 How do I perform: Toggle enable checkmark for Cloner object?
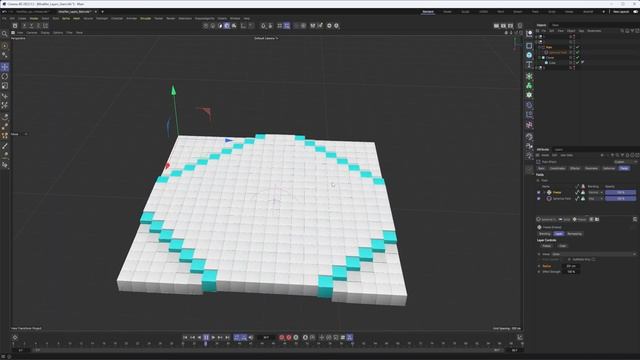coord(578,58)
